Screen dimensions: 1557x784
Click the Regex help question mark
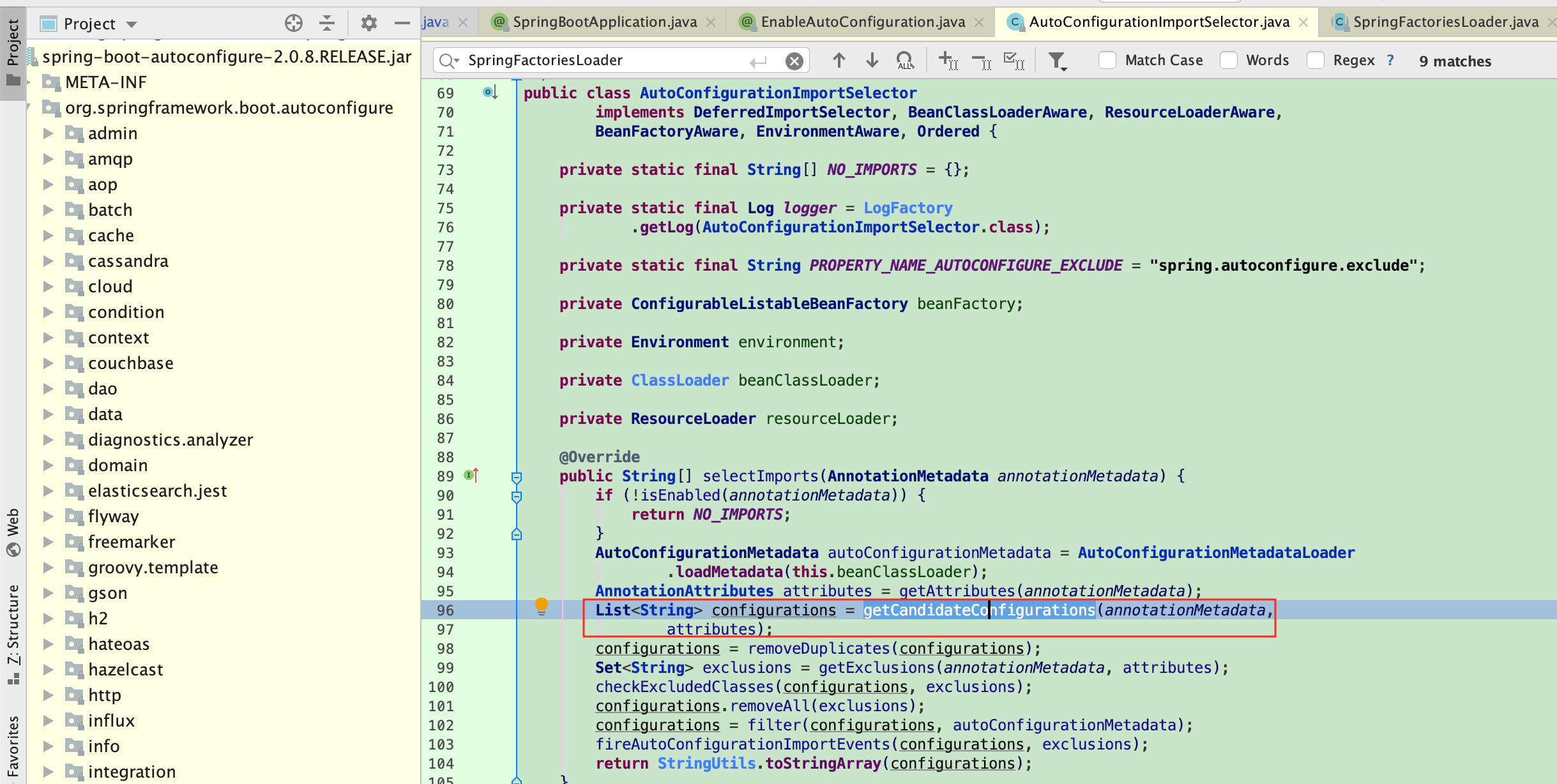tap(1390, 61)
